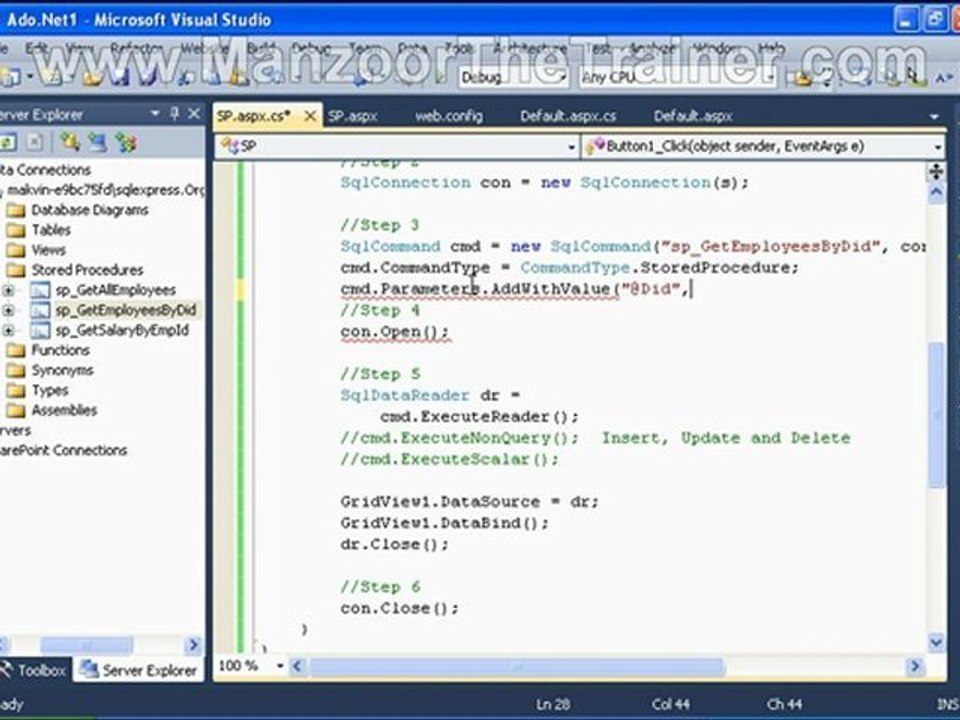Open the Build menu
The height and width of the screenshot is (720, 960).
coord(261,48)
